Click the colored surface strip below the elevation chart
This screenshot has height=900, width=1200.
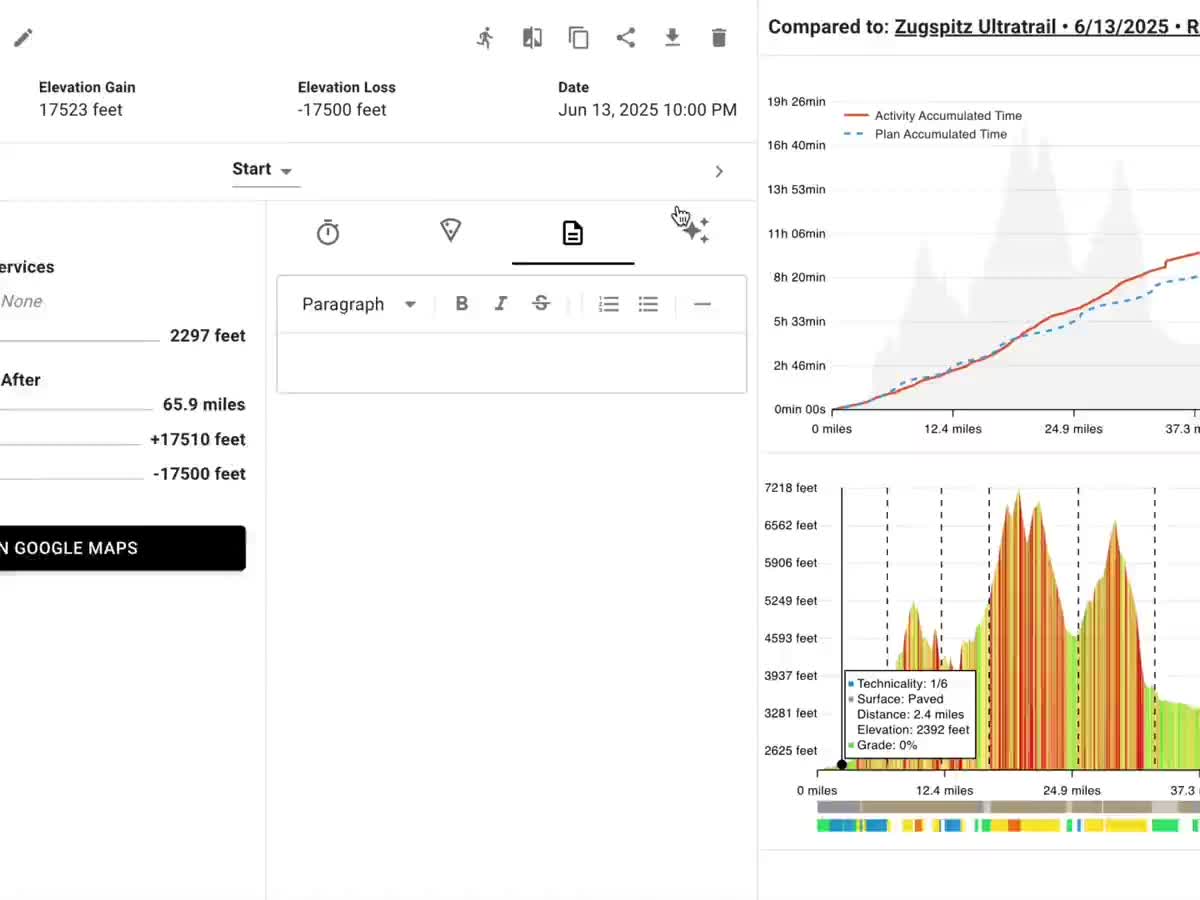tap(1000, 826)
